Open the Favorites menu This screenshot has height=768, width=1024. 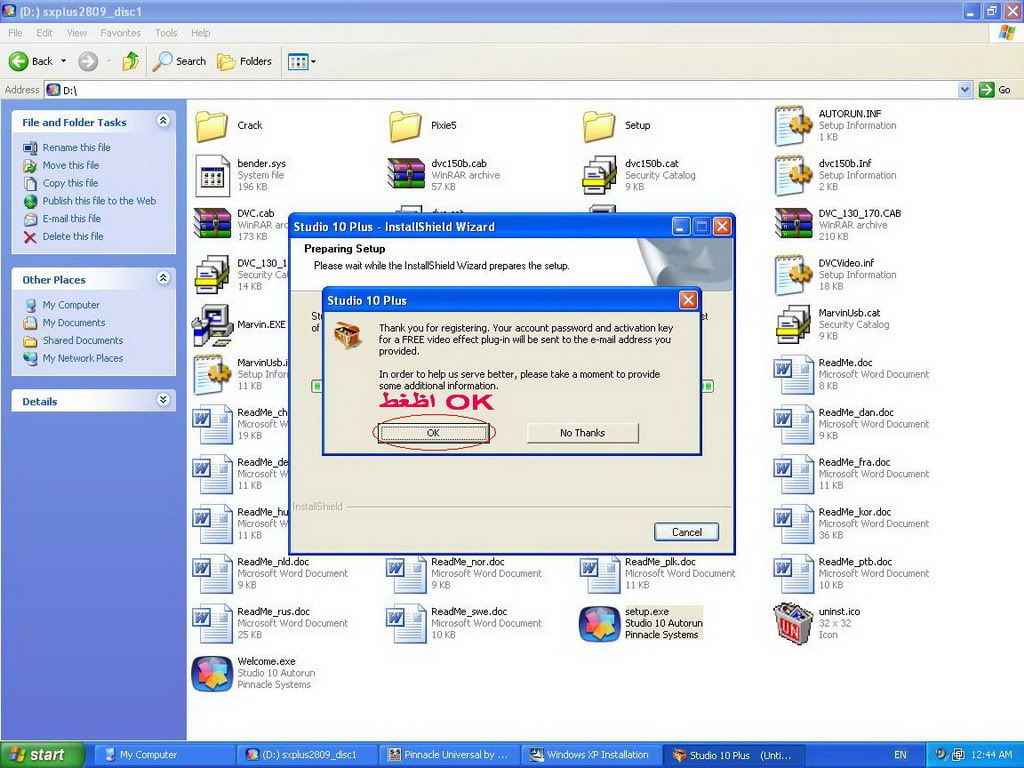click(x=120, y=33)
